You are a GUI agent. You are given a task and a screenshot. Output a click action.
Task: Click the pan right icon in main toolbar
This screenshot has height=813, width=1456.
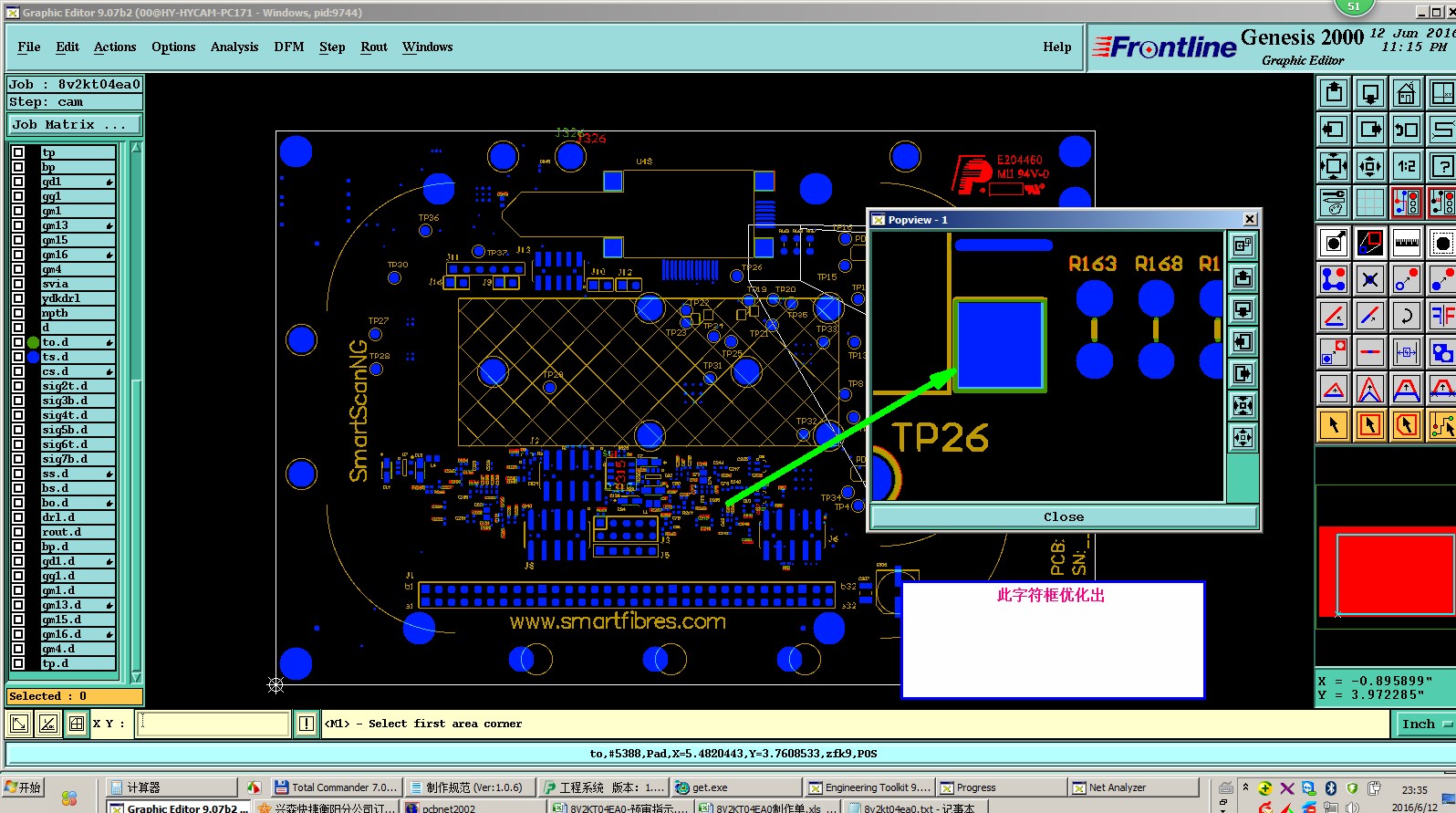pyautogui.click(x=1370, y=130)
